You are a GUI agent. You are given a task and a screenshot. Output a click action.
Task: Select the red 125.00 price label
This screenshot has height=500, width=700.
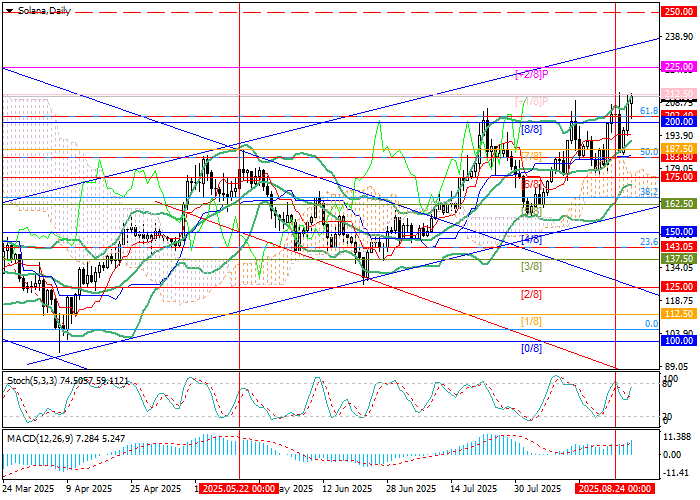679,287
